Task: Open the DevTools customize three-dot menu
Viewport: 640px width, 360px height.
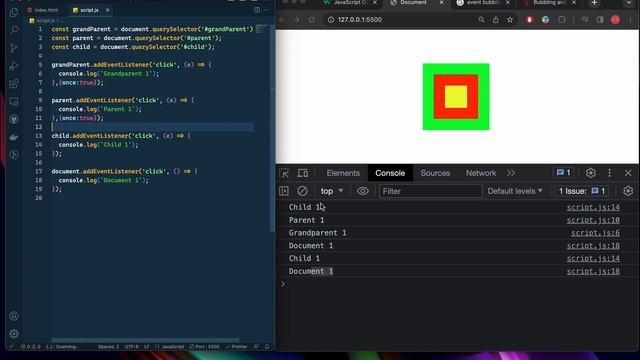Action: (x=609, y=173)
